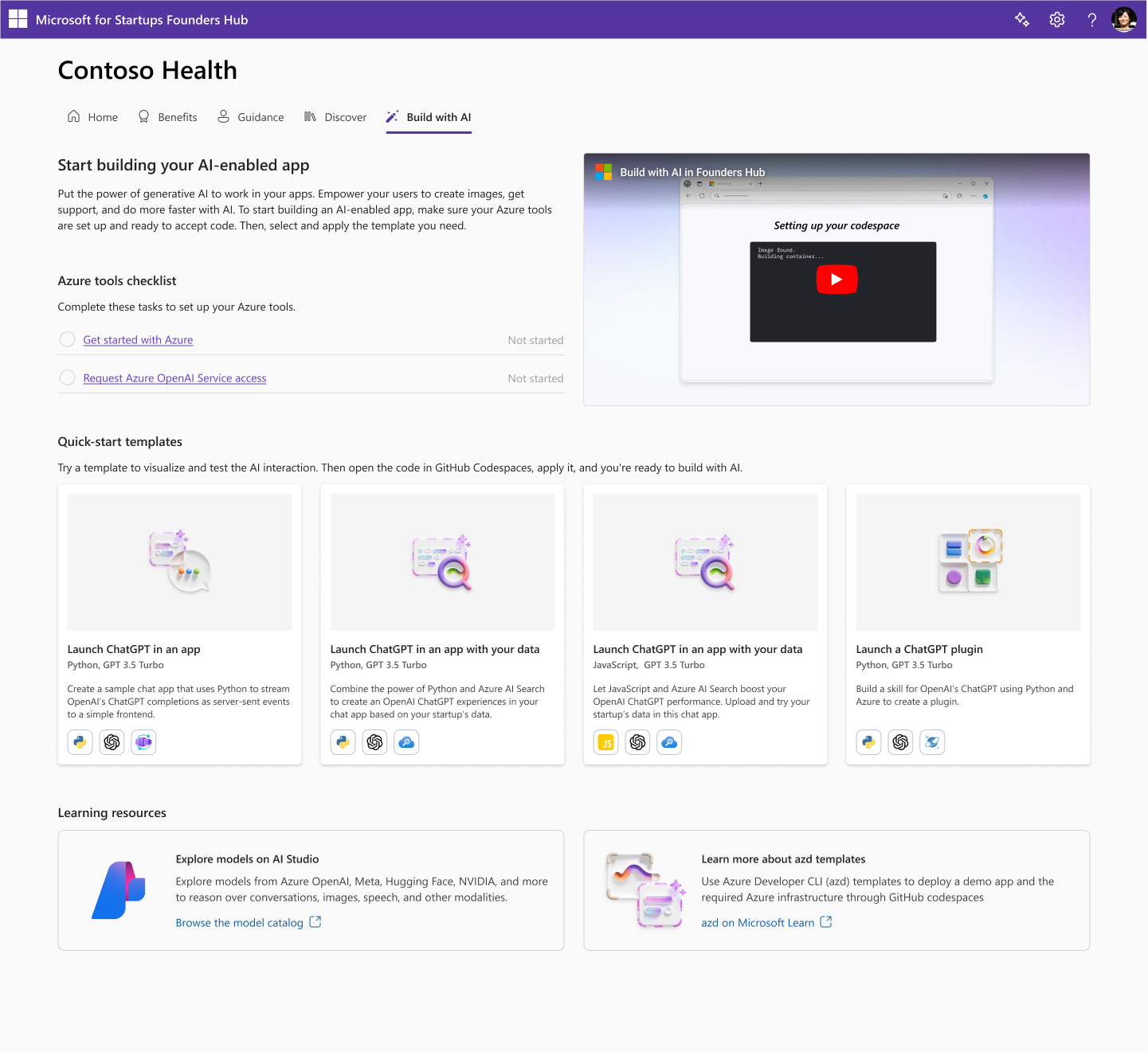Toggle the Get started with Azure circle

tap(67, 339)
